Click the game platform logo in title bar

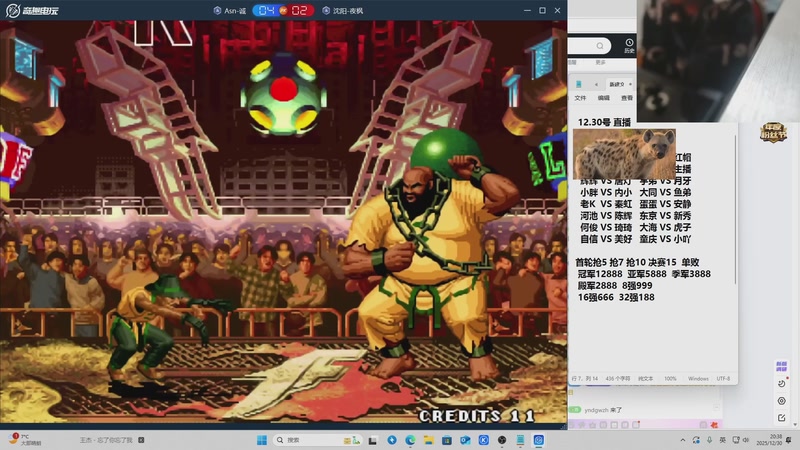pos(32,10)
